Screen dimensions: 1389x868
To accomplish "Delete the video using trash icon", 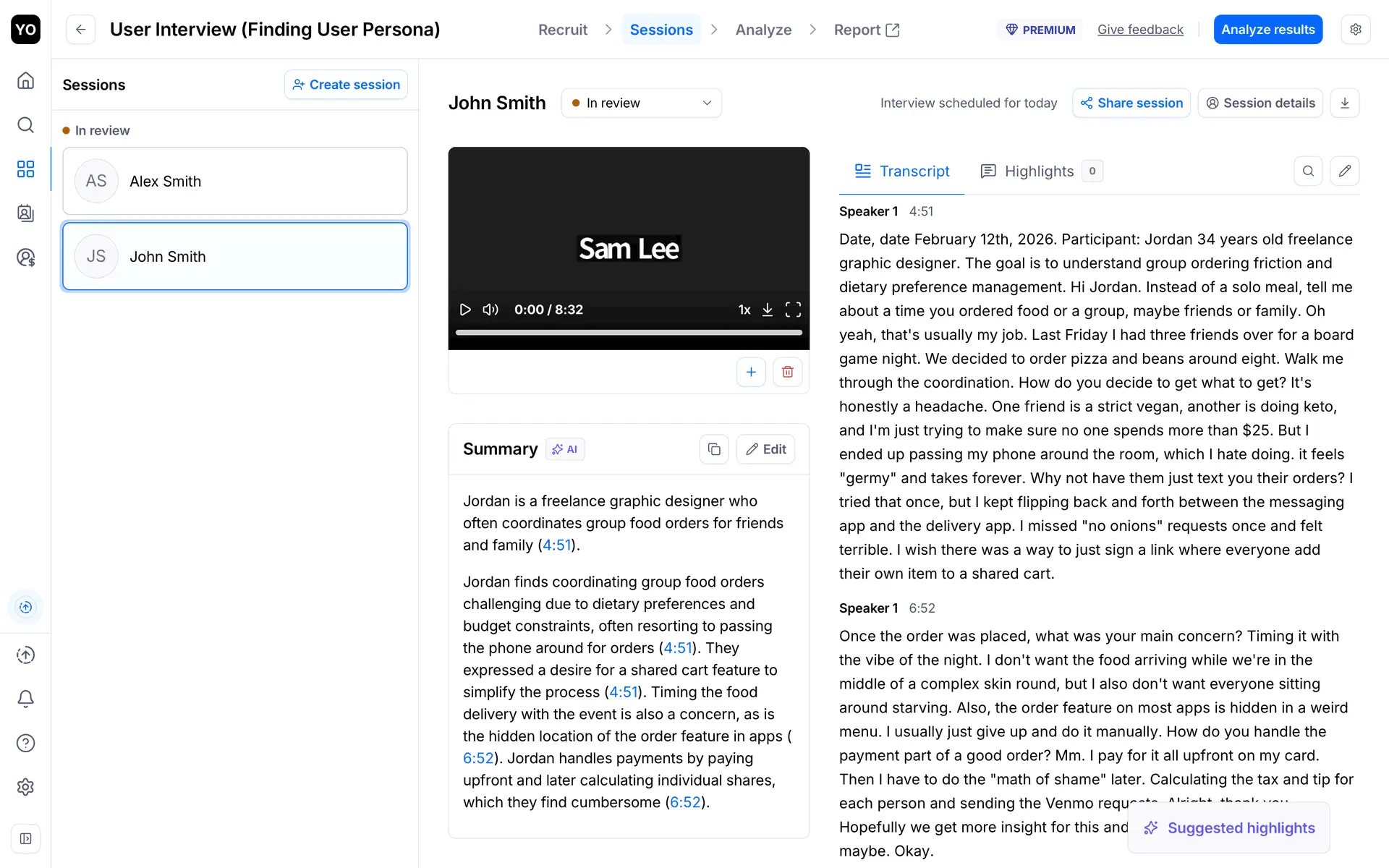I will point(788,372).
